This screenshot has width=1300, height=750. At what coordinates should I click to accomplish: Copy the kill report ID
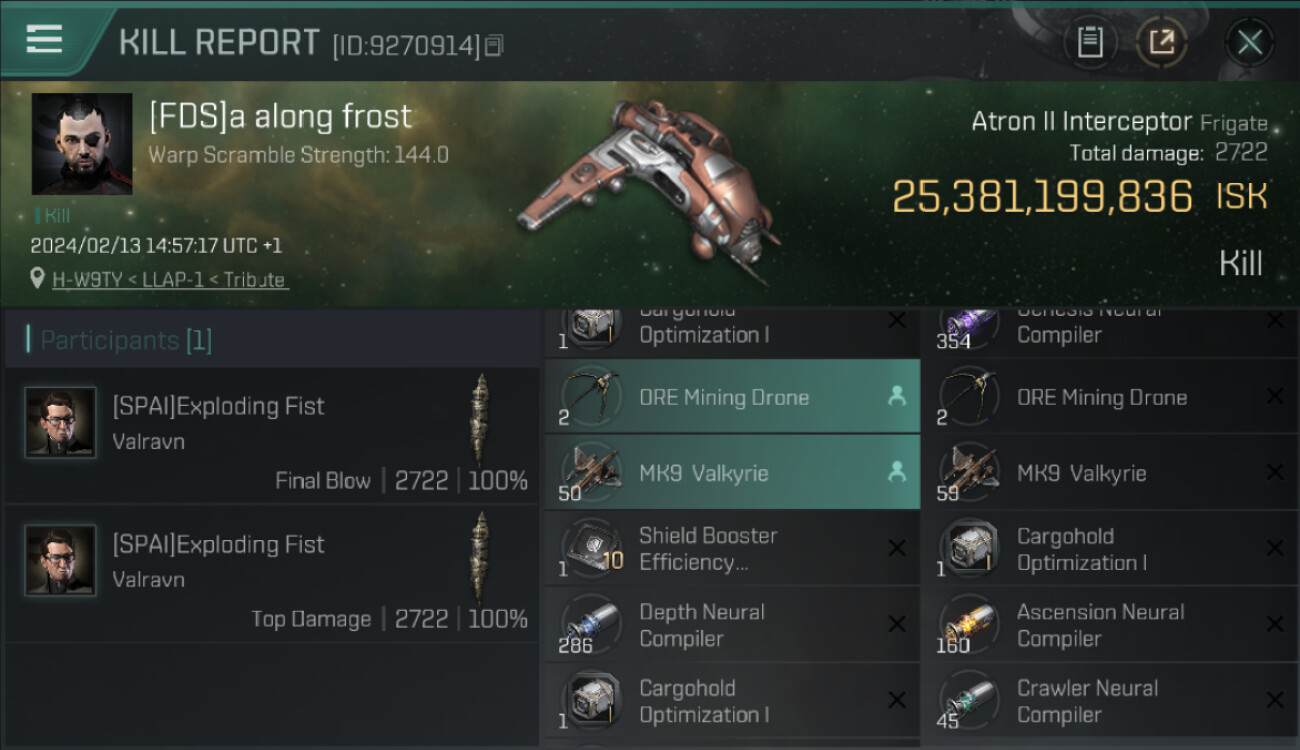495,45
